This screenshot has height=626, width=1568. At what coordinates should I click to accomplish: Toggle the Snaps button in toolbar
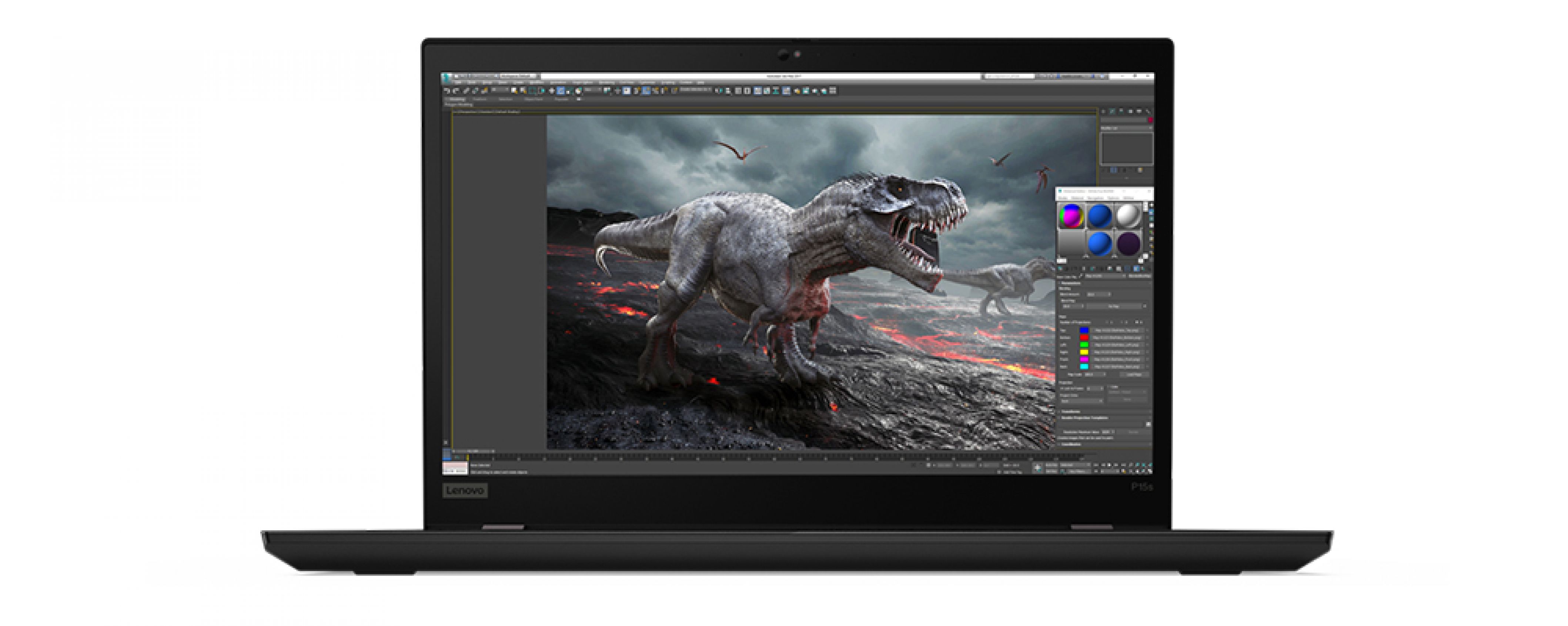tap(637, 91)
